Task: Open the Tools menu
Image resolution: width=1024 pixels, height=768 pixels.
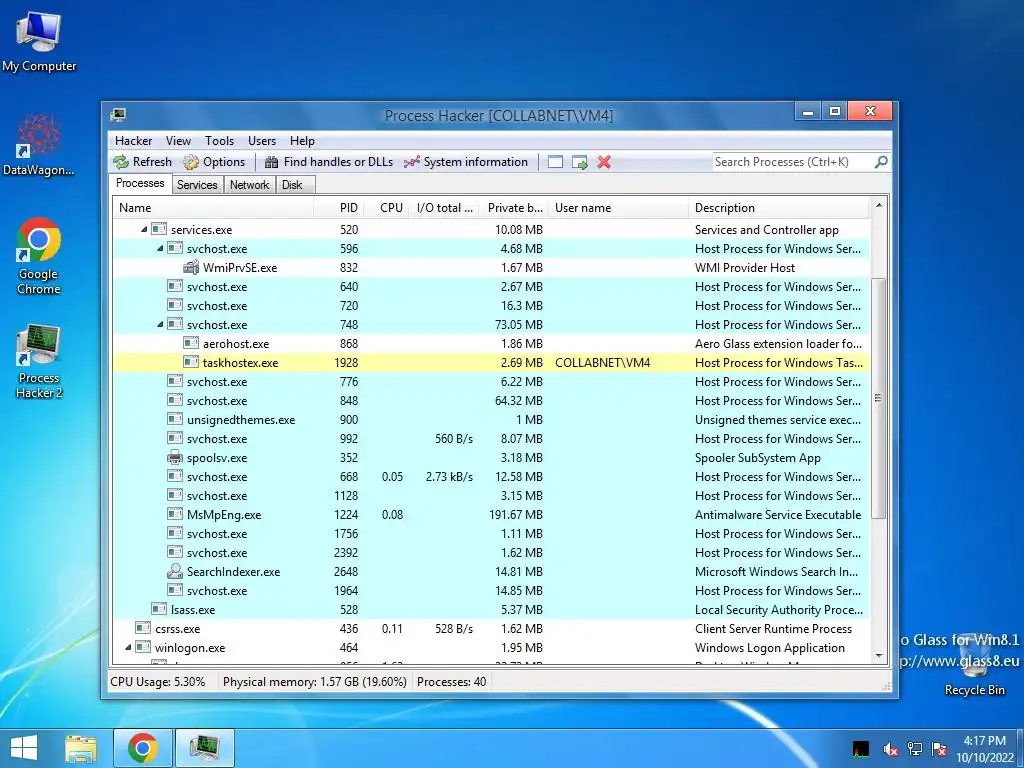Action: pos(219,141)
